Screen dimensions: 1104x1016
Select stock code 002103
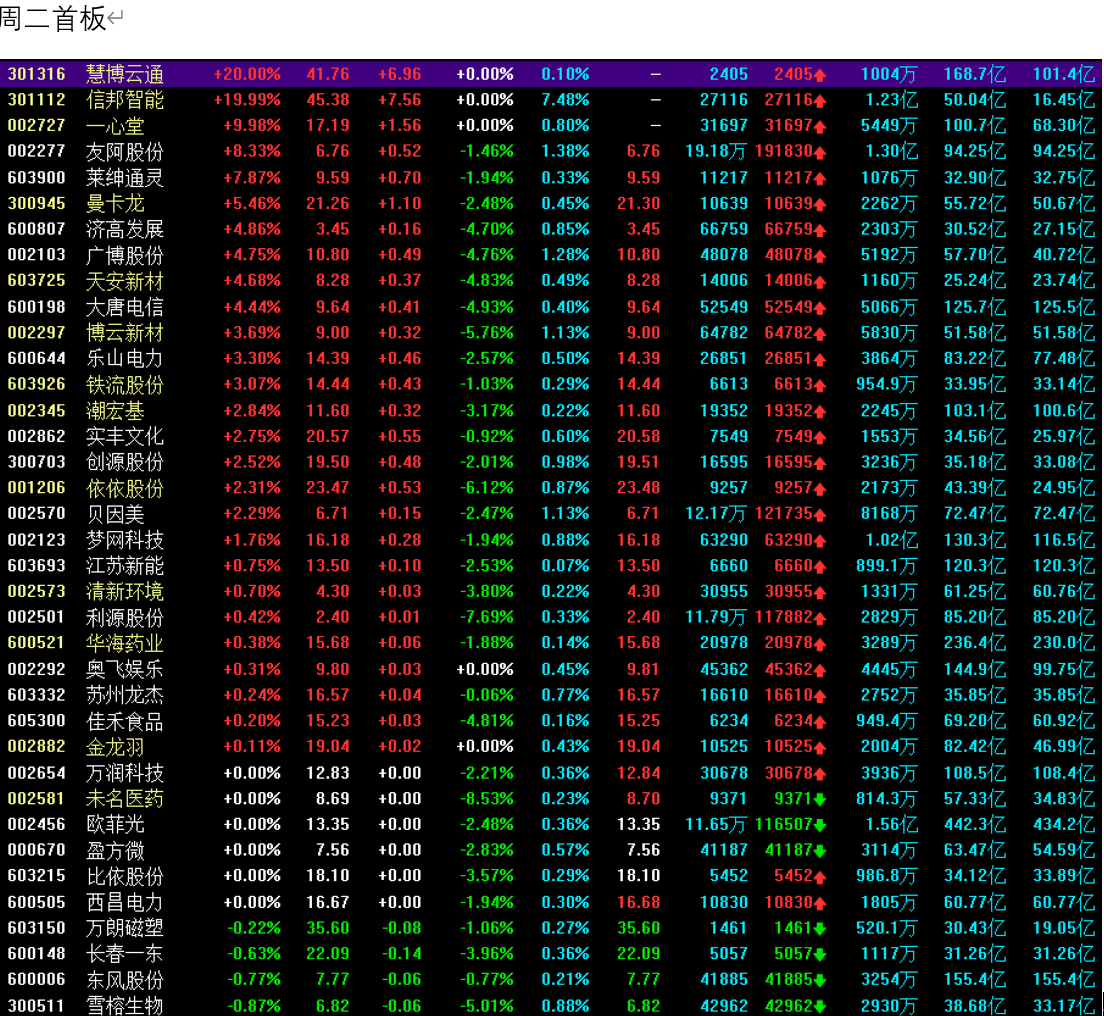click(37, 255)
